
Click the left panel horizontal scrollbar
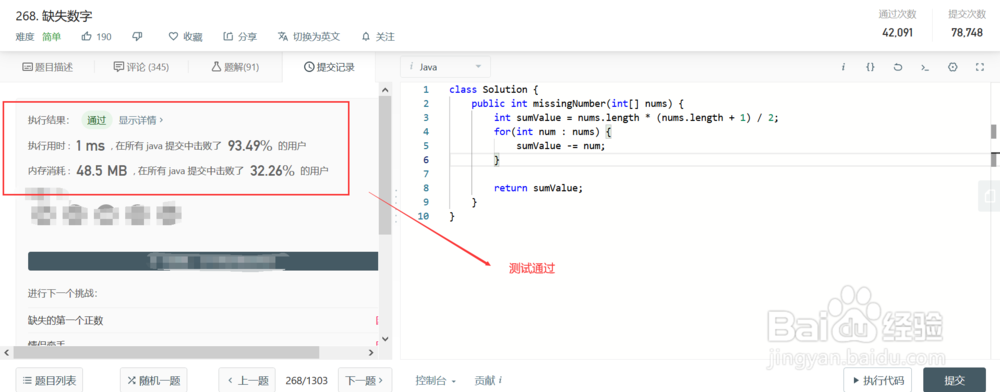tap(166, 352)
